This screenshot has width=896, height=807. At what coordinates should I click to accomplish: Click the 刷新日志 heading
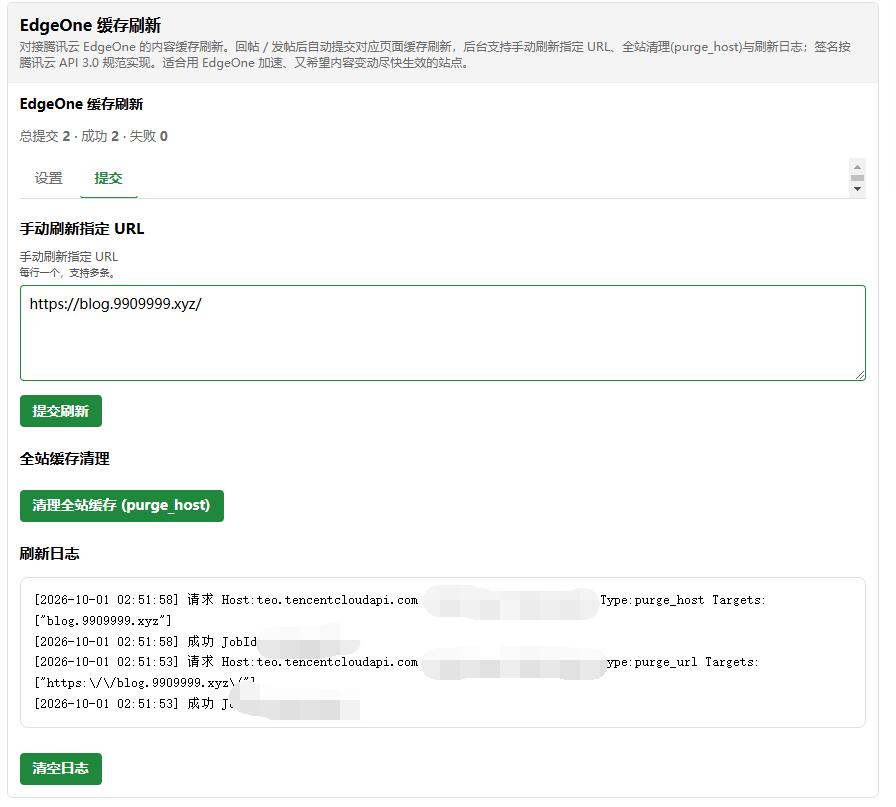[50, 553]
